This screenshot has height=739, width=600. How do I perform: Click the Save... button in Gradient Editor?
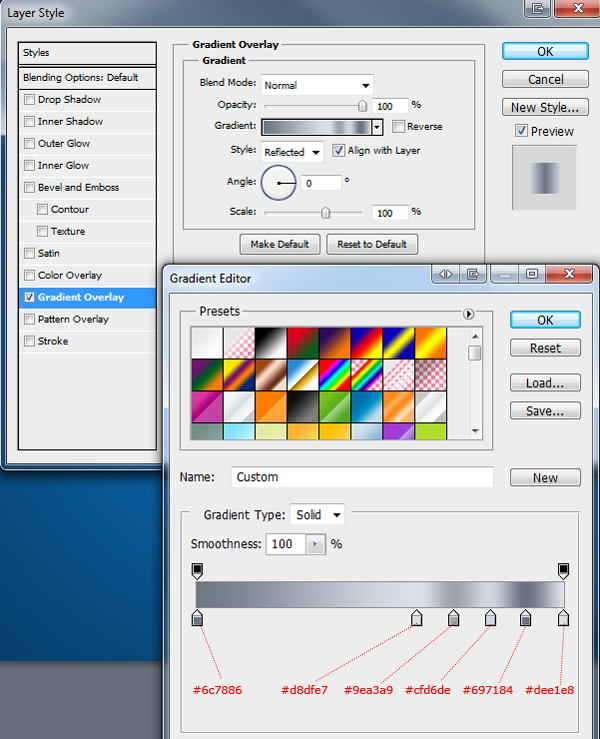point(545,411)
